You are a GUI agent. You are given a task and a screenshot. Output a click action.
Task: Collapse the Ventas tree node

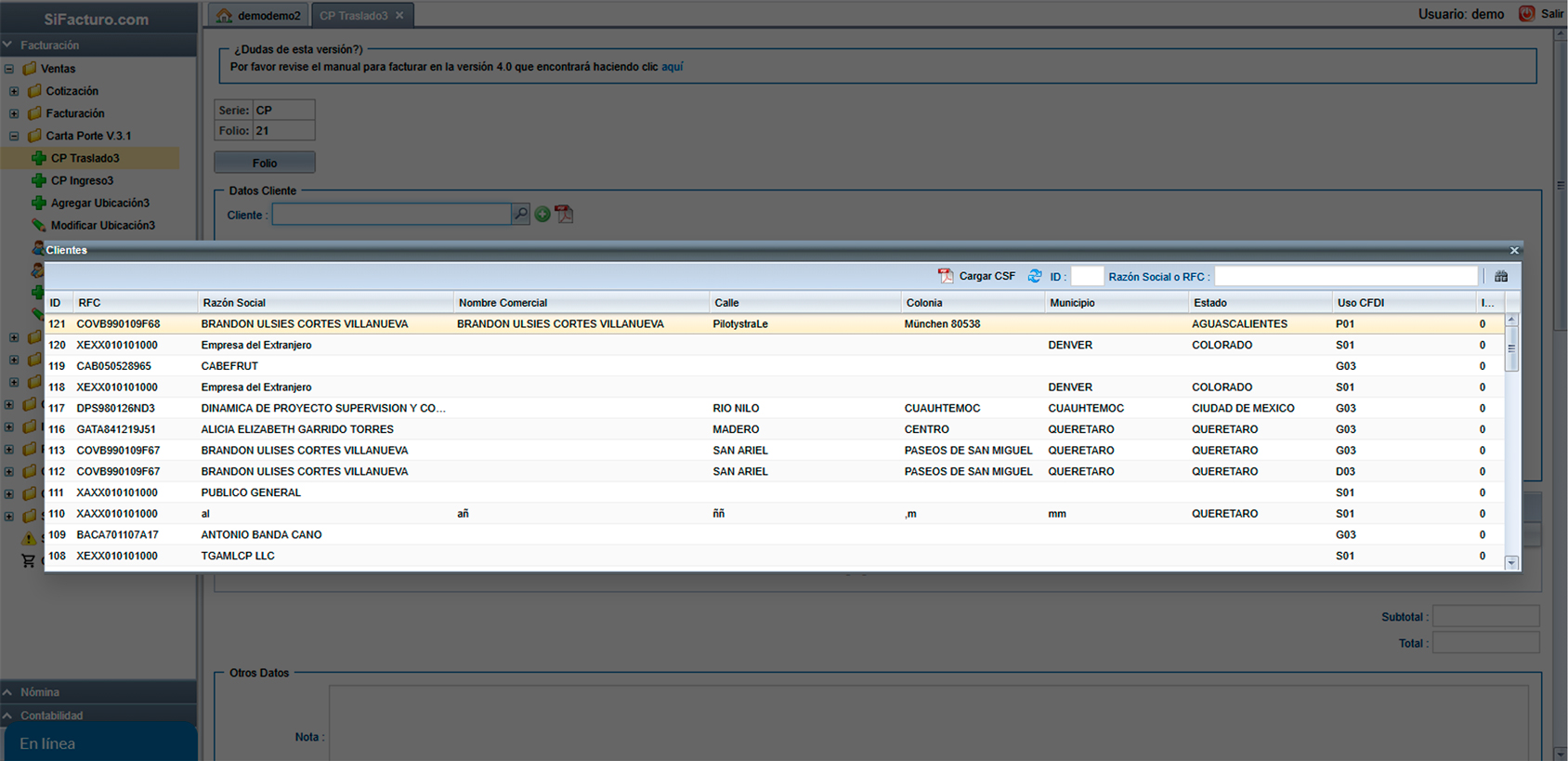[x=9, y=69]
